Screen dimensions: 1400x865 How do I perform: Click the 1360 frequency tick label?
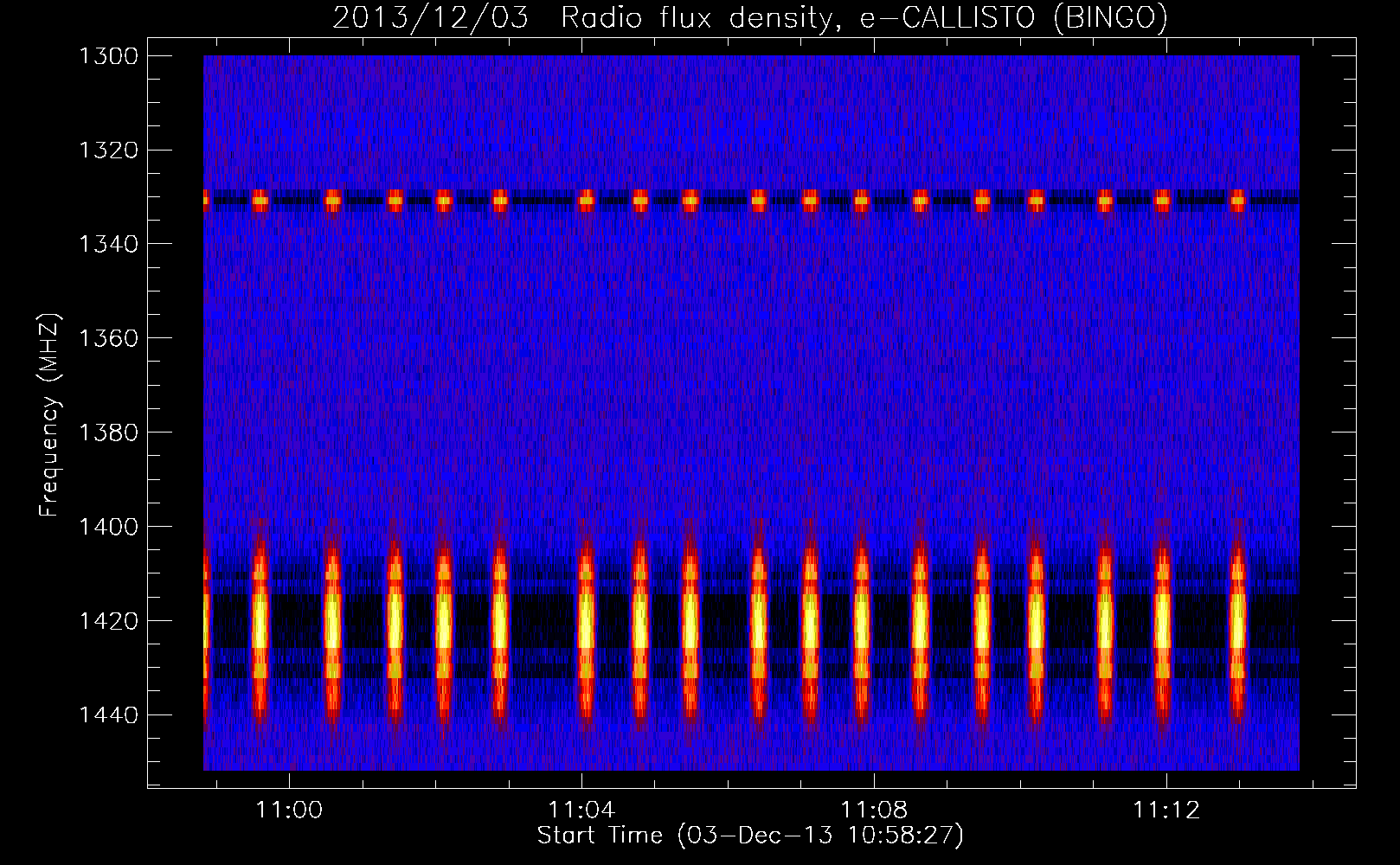pos(108,338)
